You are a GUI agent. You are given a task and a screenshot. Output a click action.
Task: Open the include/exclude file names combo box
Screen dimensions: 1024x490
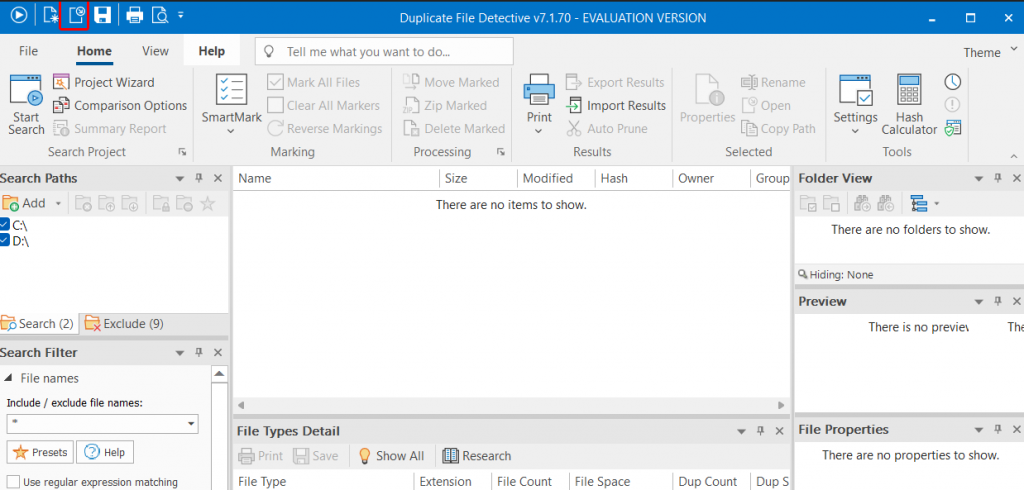tap(103, 423)
